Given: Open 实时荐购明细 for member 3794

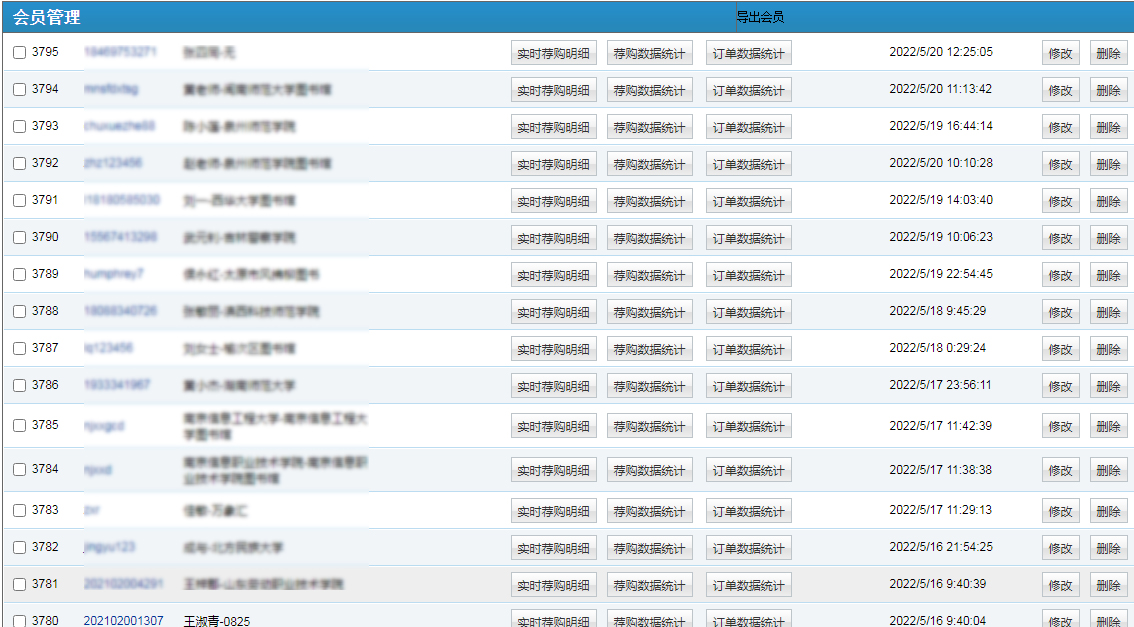Looking at the screenshot, I should coord(553,90).
